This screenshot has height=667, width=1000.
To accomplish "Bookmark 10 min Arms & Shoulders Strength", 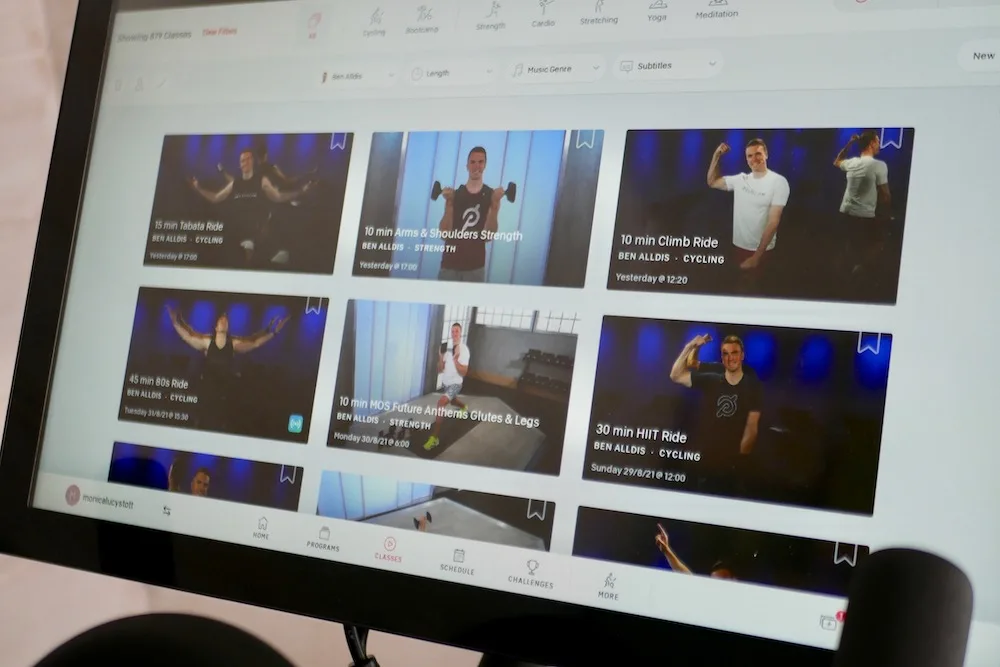I will 585,138.
